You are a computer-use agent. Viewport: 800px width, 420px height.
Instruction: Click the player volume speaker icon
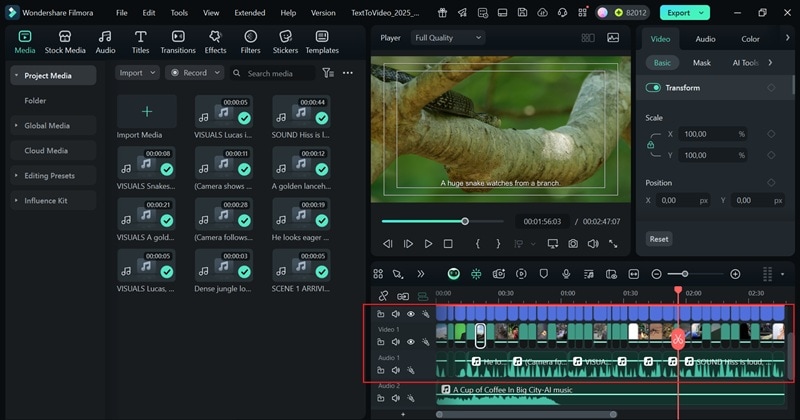593,244
